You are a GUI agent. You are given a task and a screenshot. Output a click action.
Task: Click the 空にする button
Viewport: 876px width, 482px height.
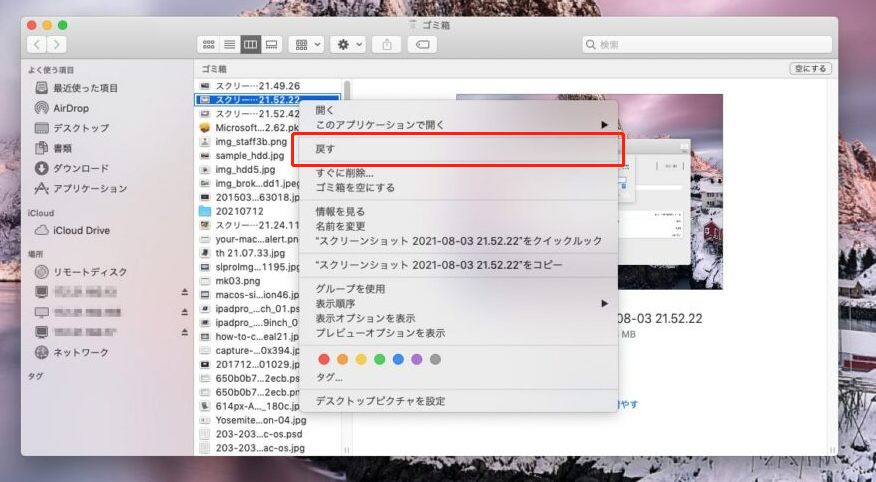click(810, 69)
